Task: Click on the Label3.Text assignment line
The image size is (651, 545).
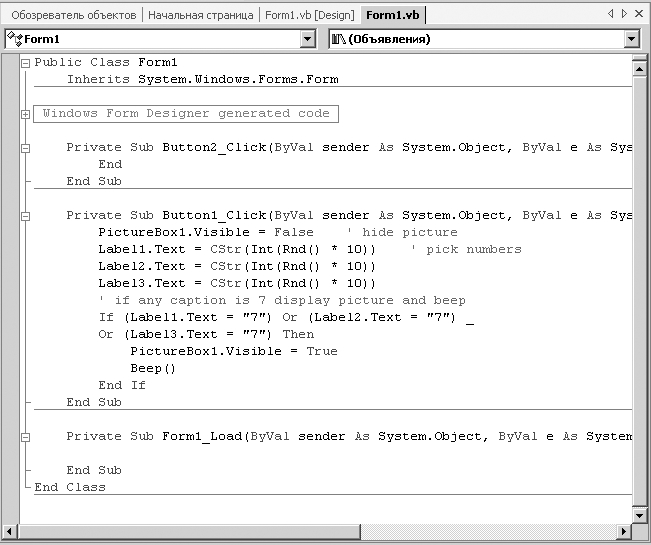Action: click(237, 283)
